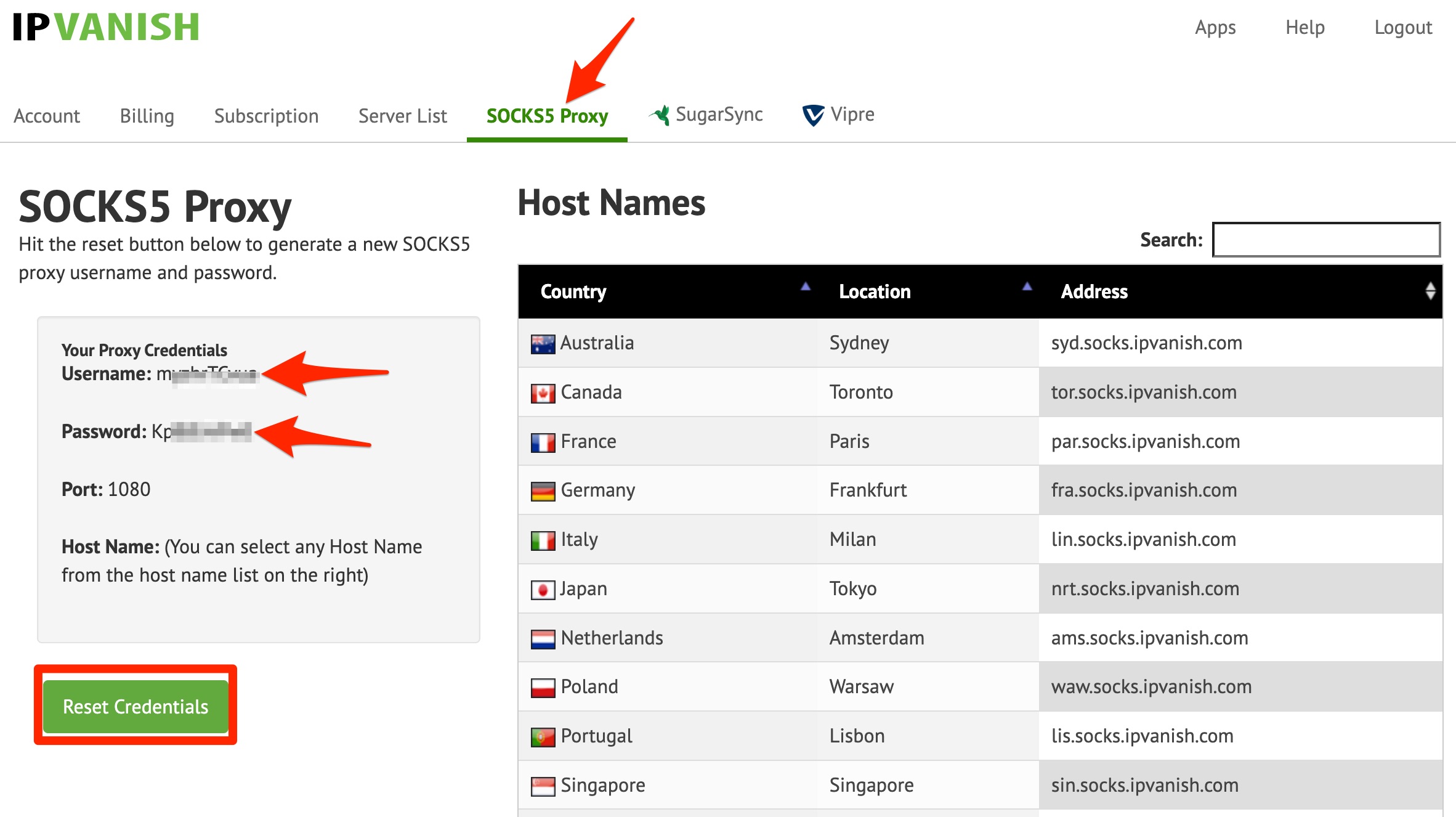Open the SugarSync tab
Image resolution: width=1456 pixels, height=817 pixels.
tap(706, 115)
